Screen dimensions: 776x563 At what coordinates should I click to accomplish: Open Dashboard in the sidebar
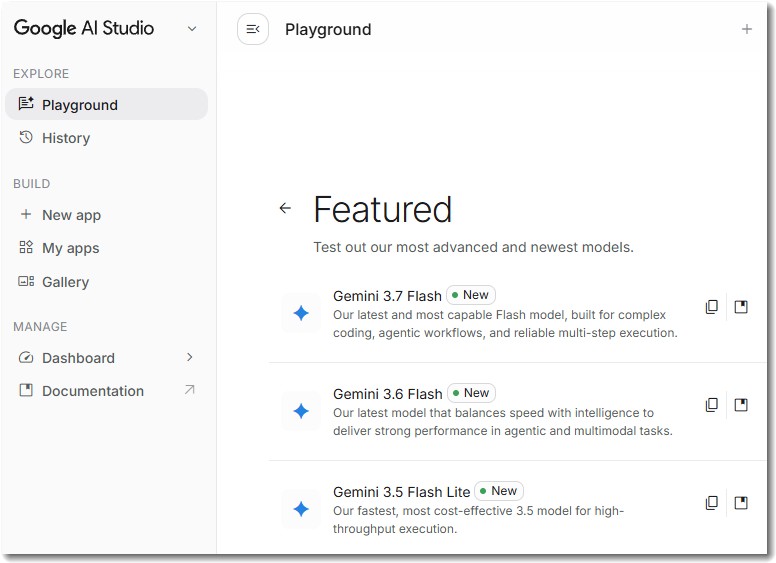pos(106,358)
